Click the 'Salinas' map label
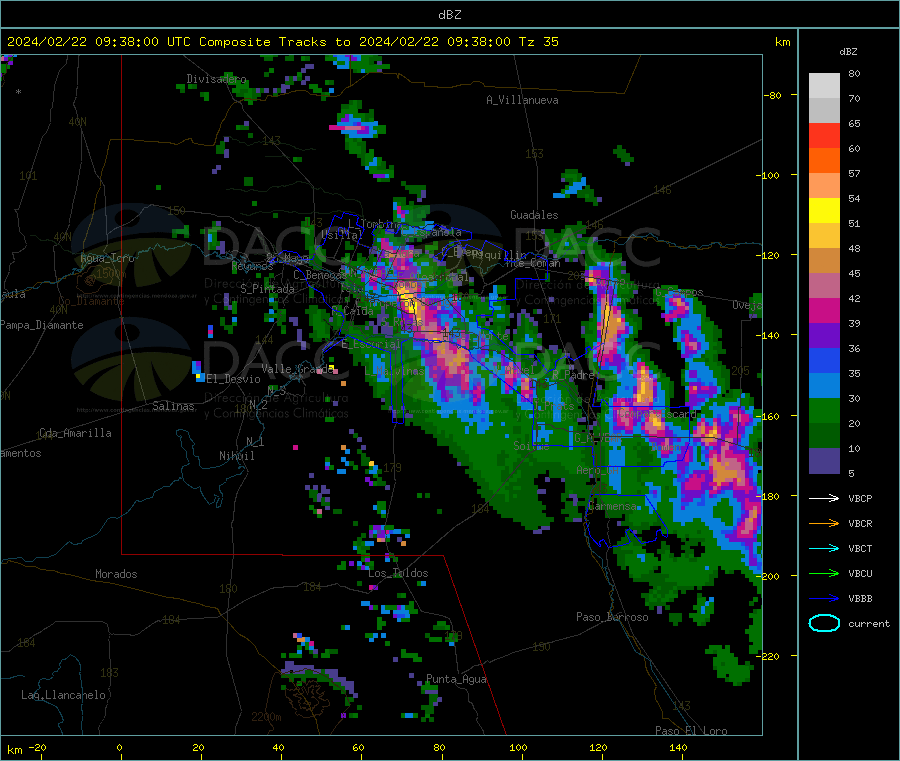900x761 pixels. pos(173,406)
